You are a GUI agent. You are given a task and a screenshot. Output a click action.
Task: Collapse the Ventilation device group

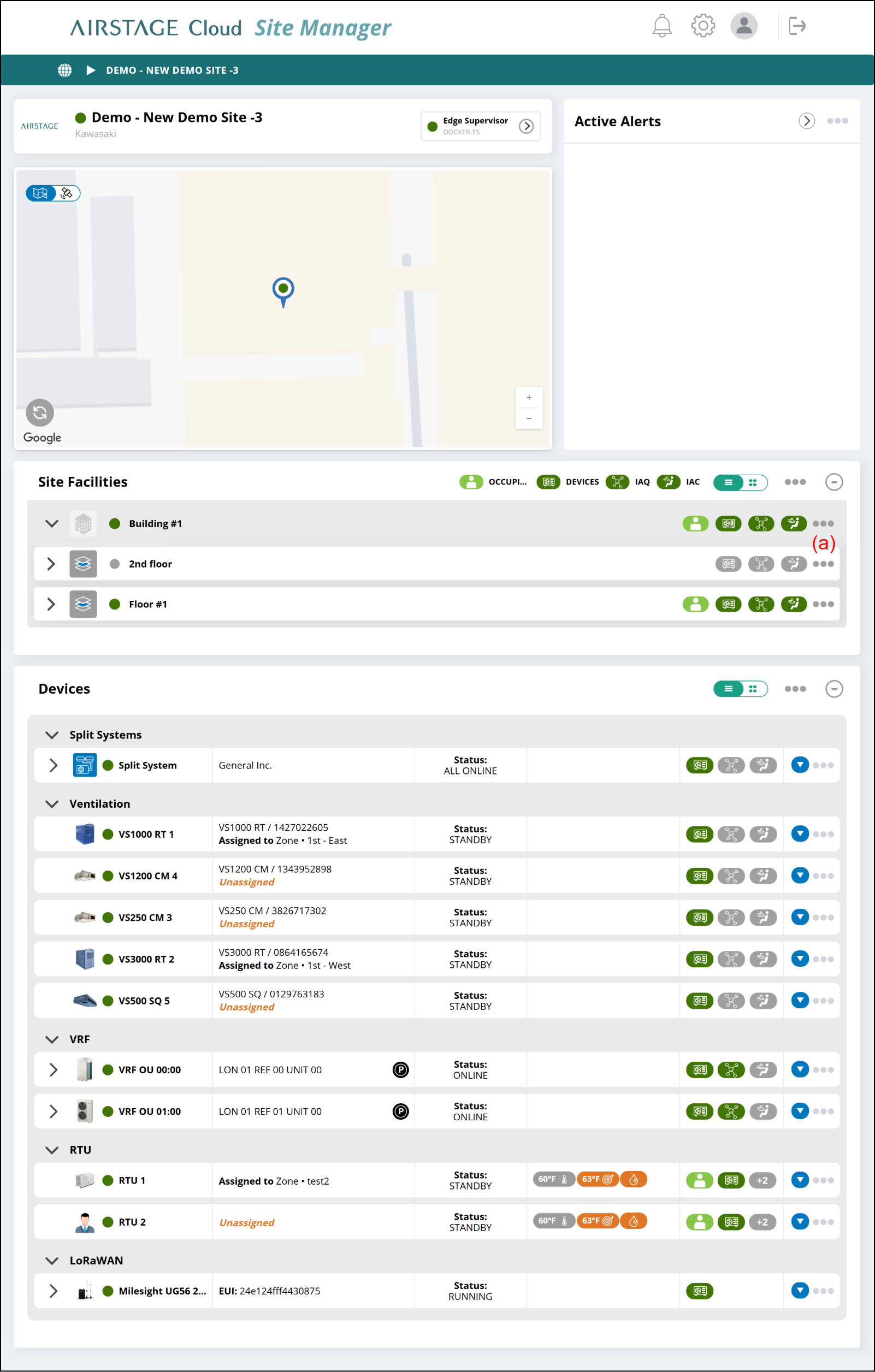[52, 804]
